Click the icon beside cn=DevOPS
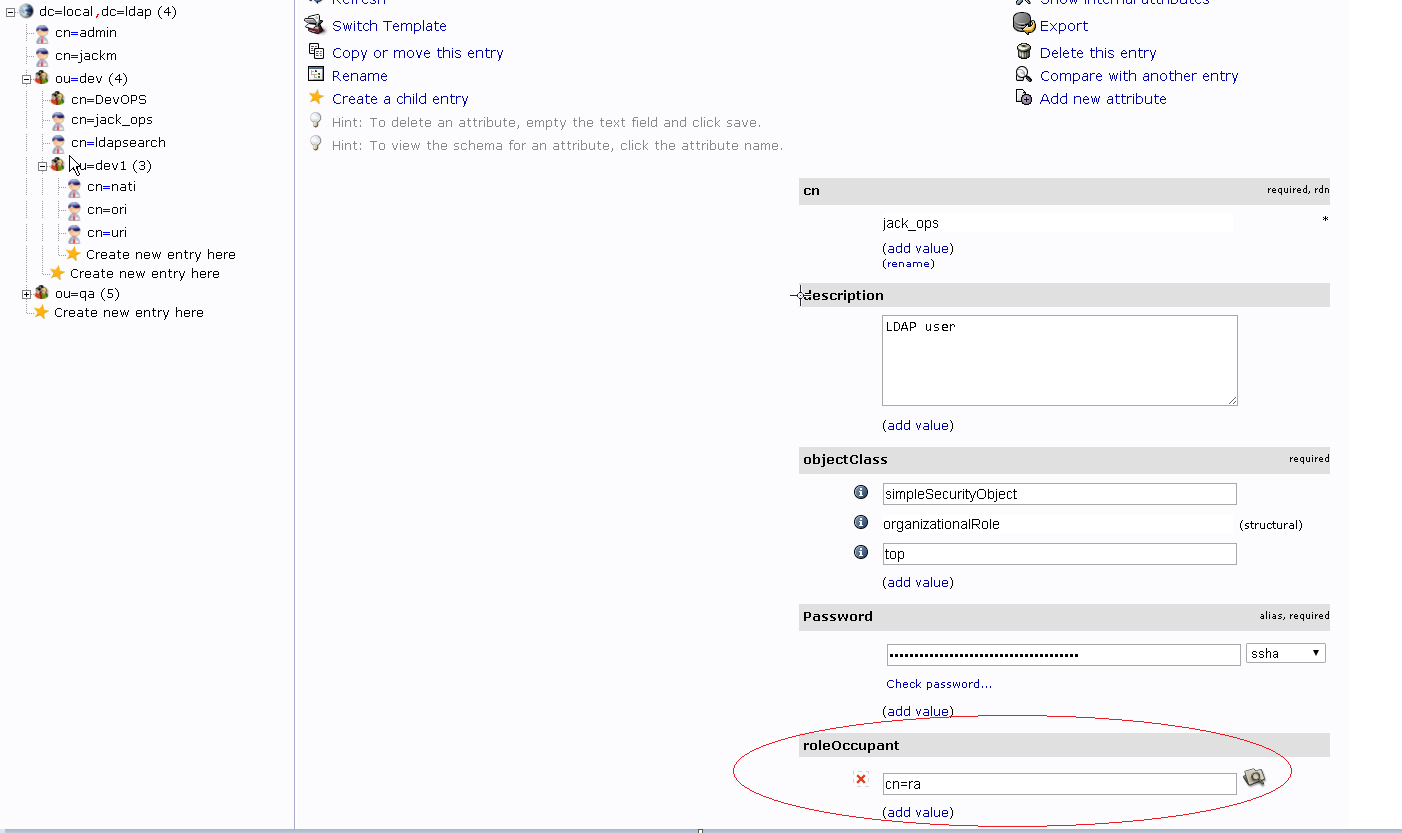 58,99
